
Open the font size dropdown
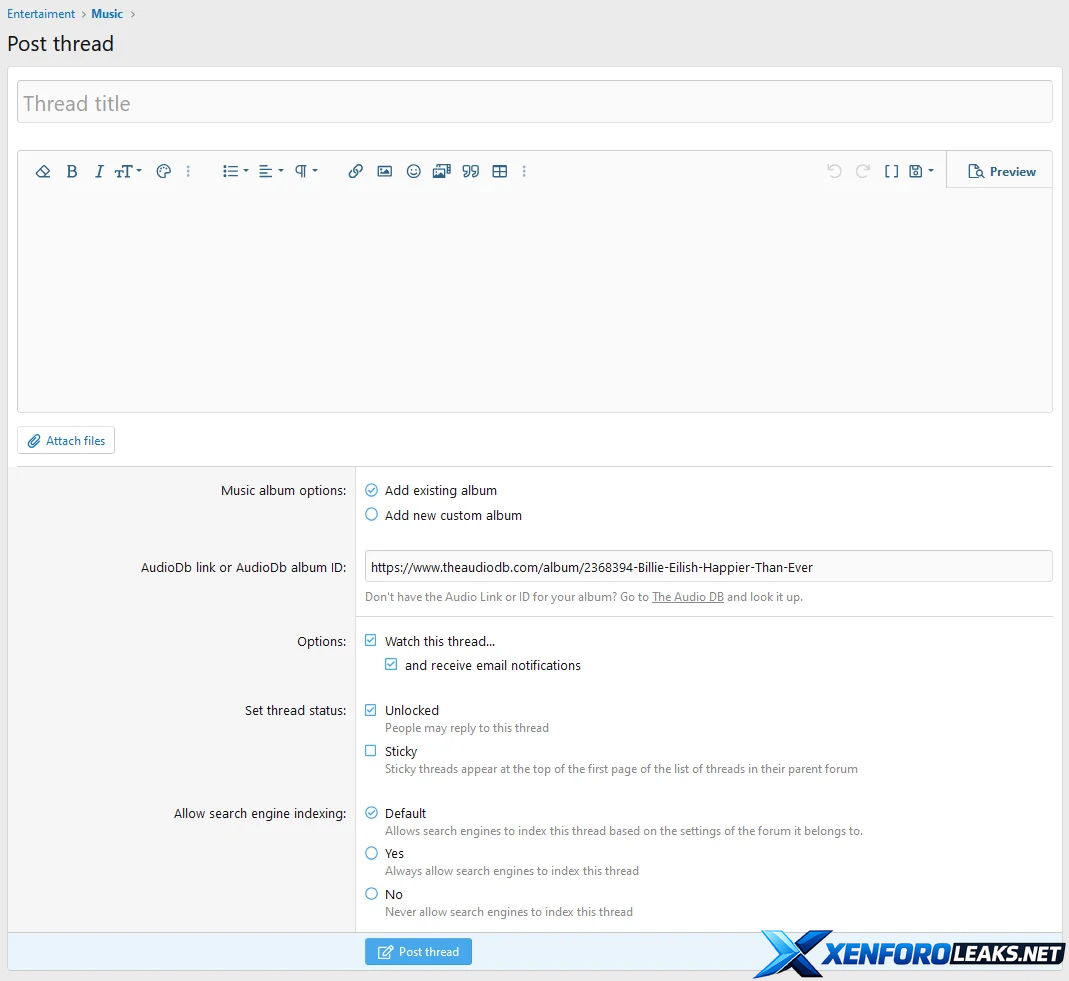(x=128, y=172)
